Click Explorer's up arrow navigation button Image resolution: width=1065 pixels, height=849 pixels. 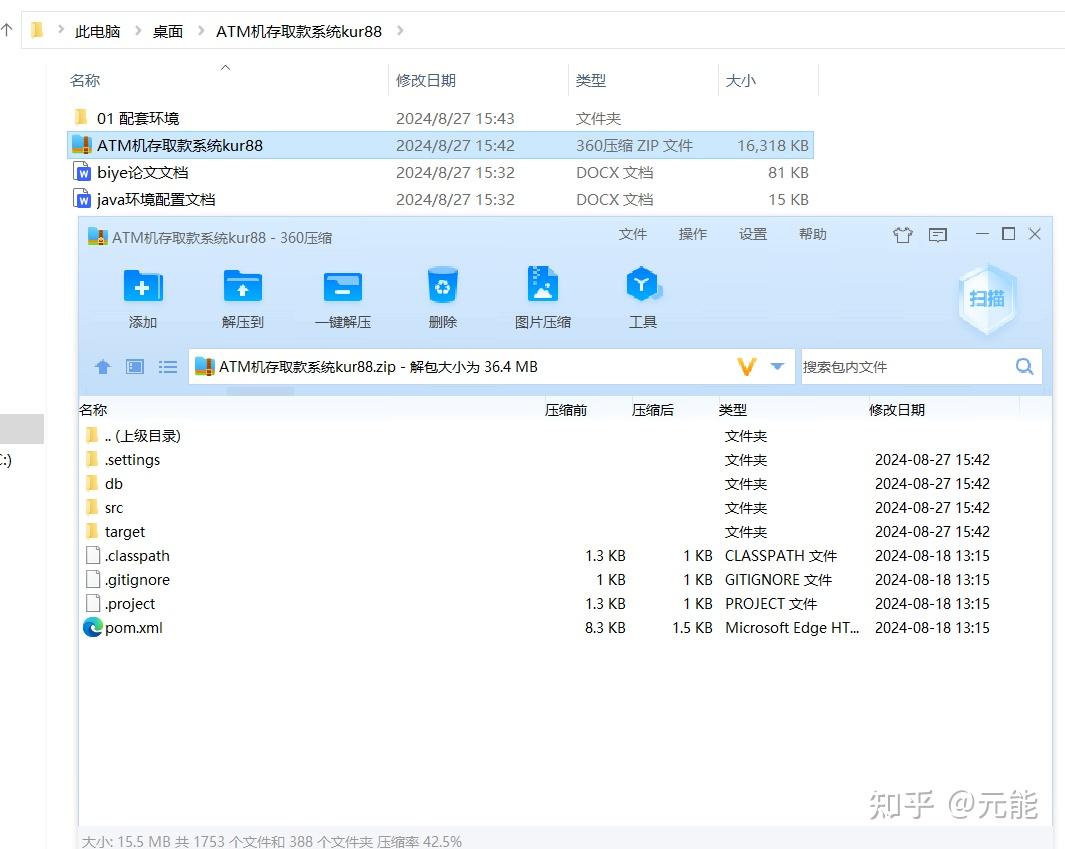7,29
